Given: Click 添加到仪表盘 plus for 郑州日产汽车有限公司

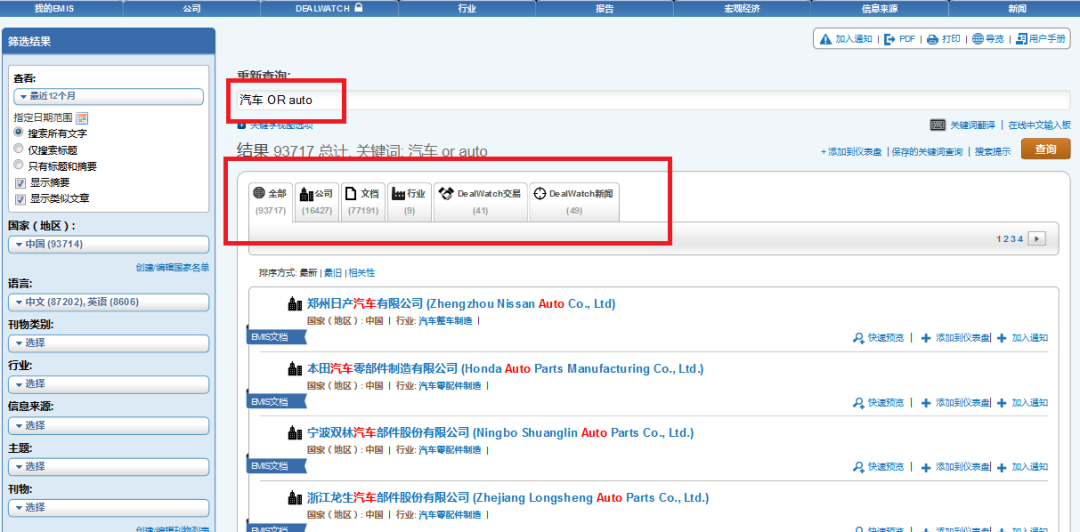Looking at the screenshot, I should pyautogui.click(x=926, y=338).
